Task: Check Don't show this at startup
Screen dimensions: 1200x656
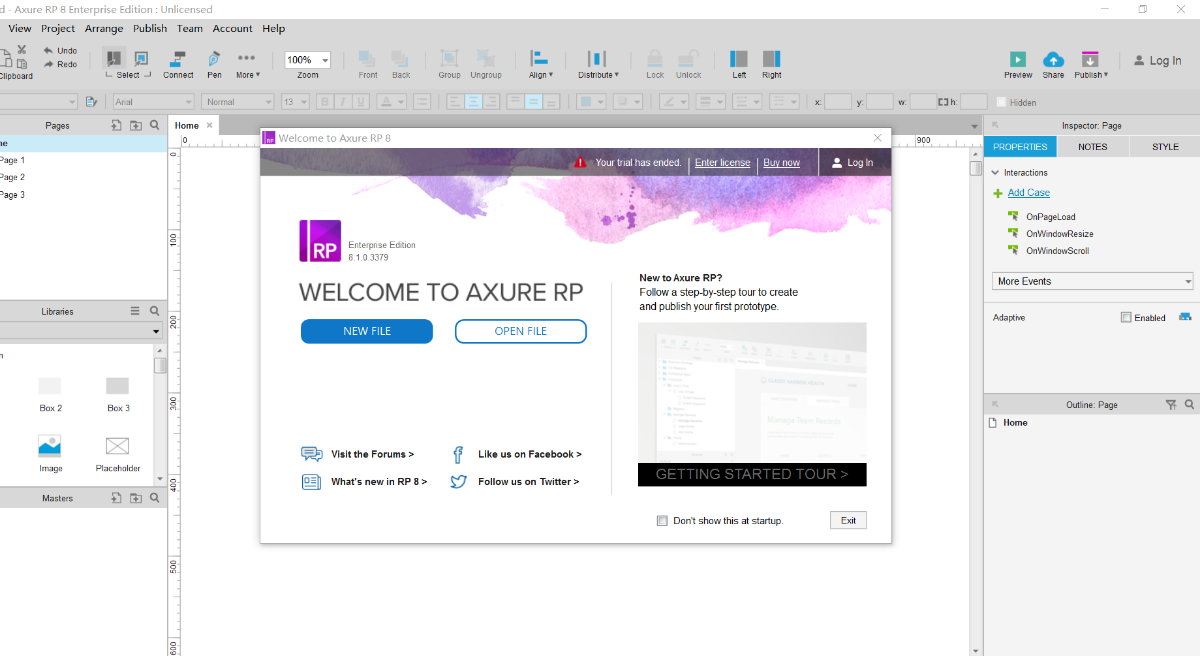Action: [662, 521]
